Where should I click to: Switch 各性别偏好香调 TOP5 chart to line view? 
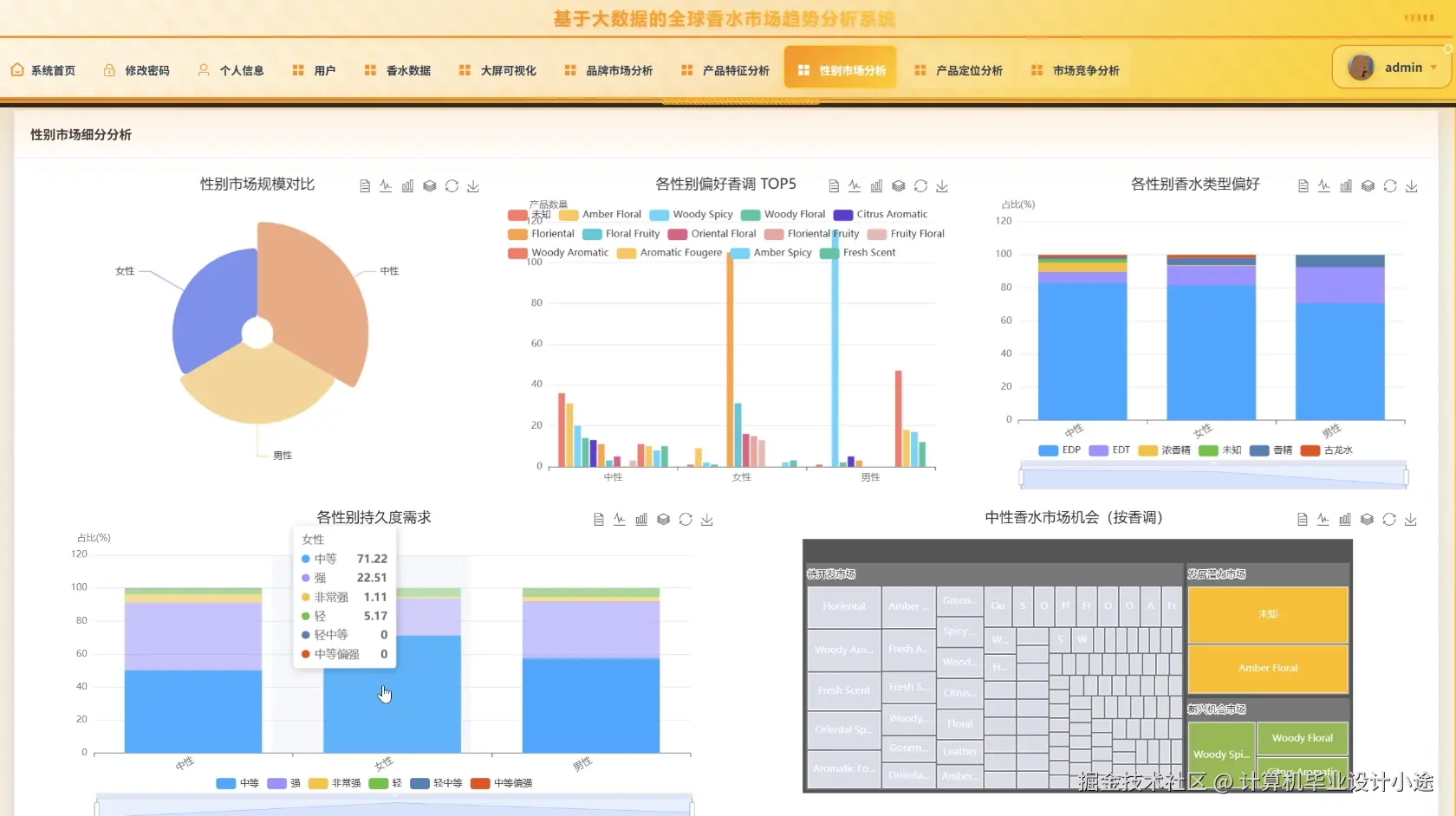coord(854,185)
